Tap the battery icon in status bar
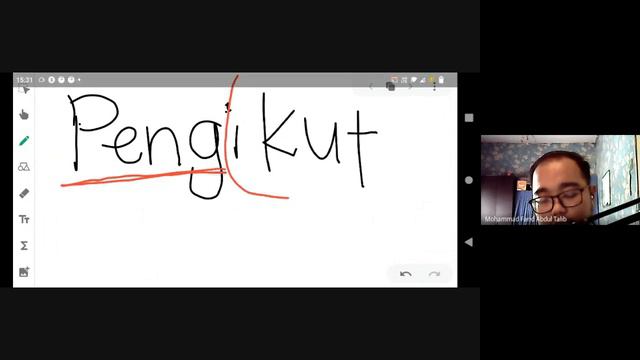The height and width of the screenshot is (360, 640). pyautogui.click(x=441, y=80)
